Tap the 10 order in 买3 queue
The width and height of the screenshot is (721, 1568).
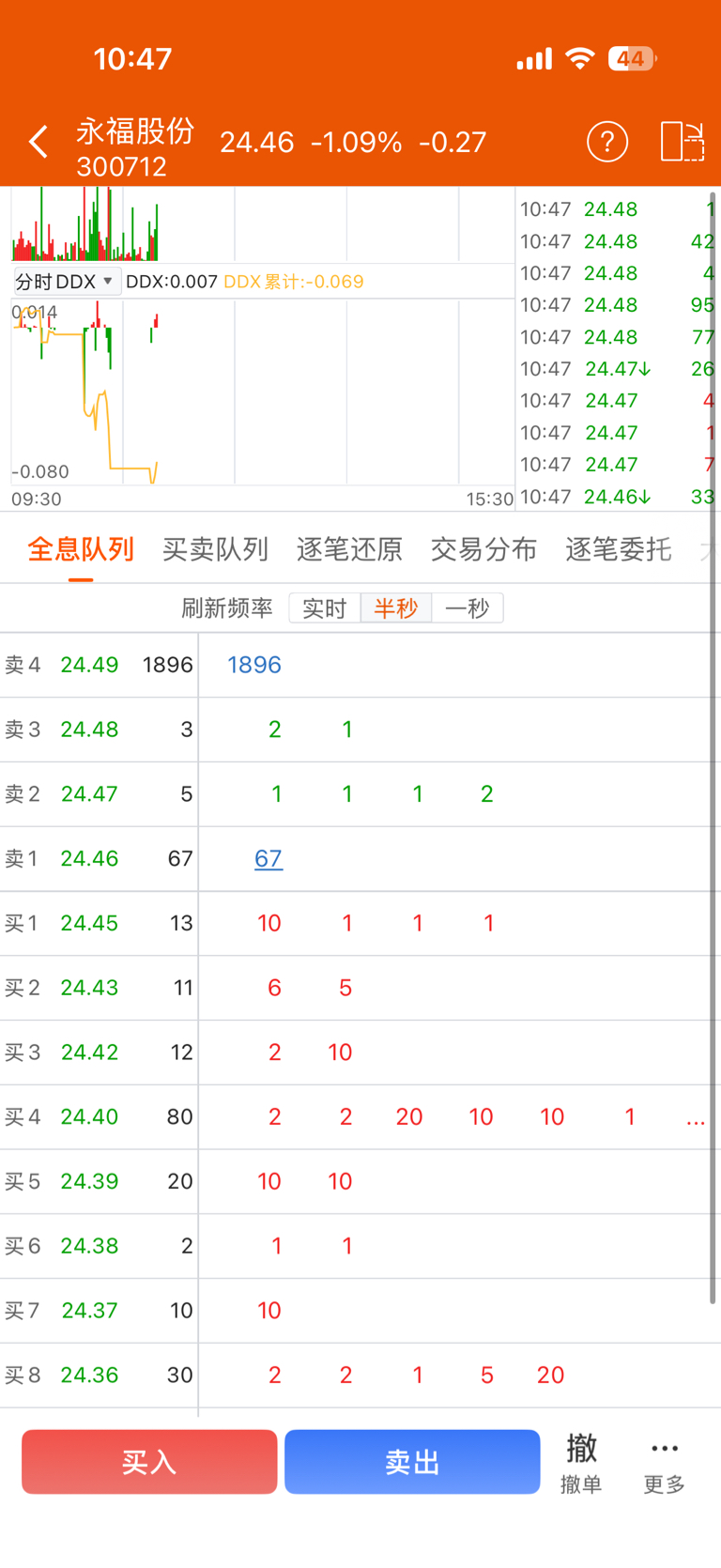340,1053
